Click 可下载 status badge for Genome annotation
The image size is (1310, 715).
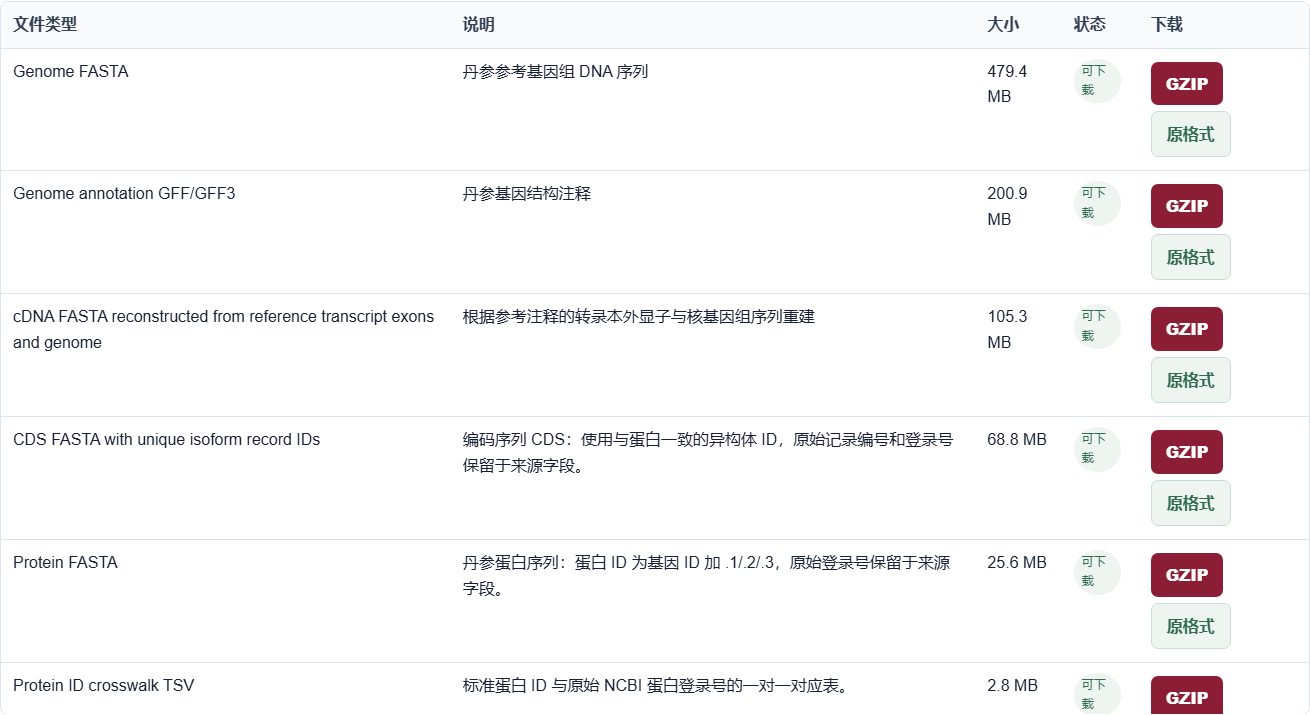click(x=1097, y=203)
